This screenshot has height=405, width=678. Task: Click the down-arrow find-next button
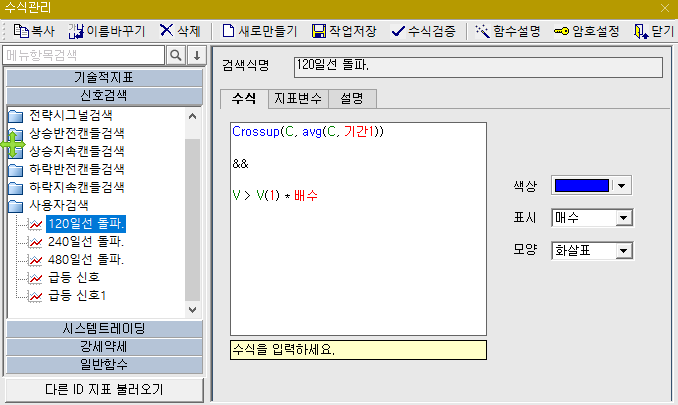pyautogui.click(x=197, y=55)
